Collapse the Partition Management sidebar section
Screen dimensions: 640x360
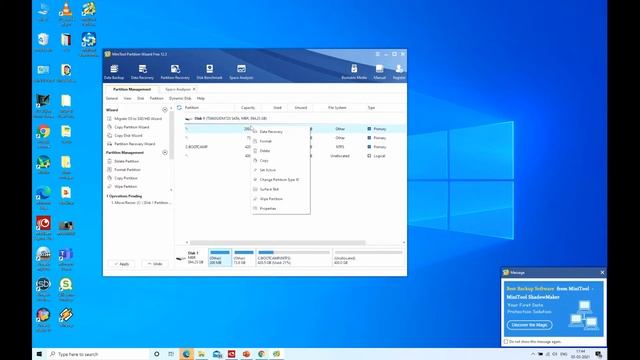pos(165,153)
